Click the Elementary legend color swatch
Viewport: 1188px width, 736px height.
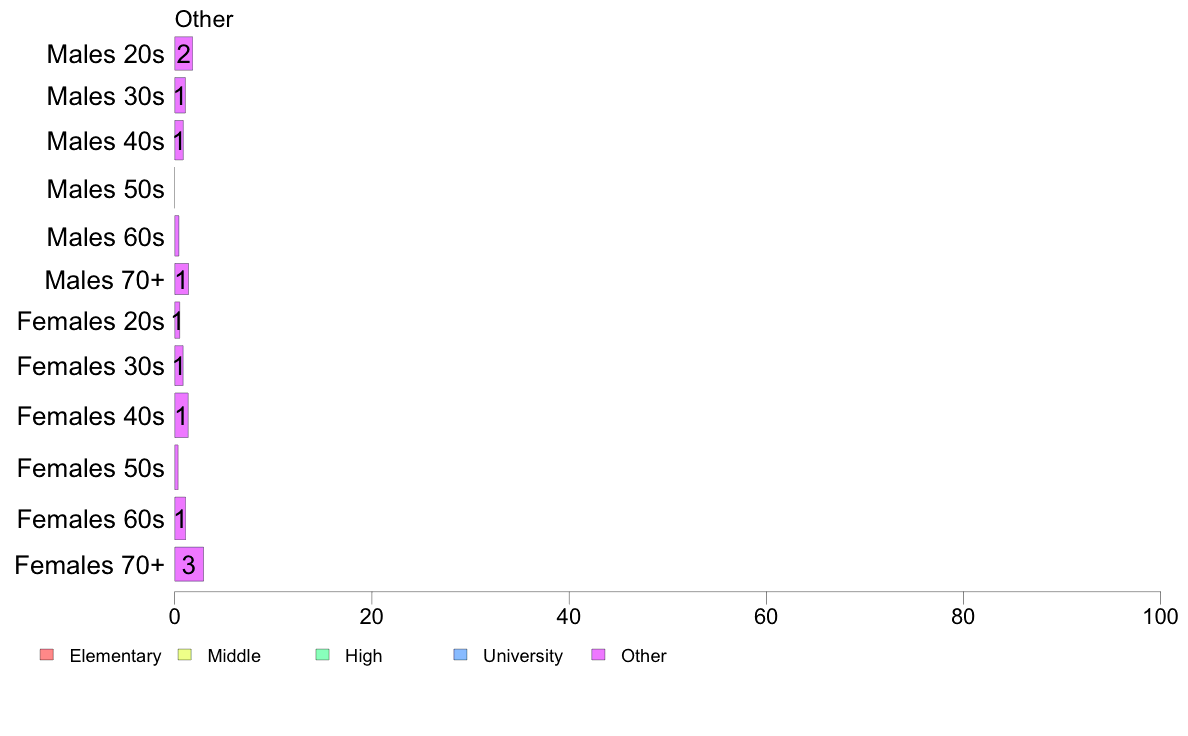click(x=47, y=655)
